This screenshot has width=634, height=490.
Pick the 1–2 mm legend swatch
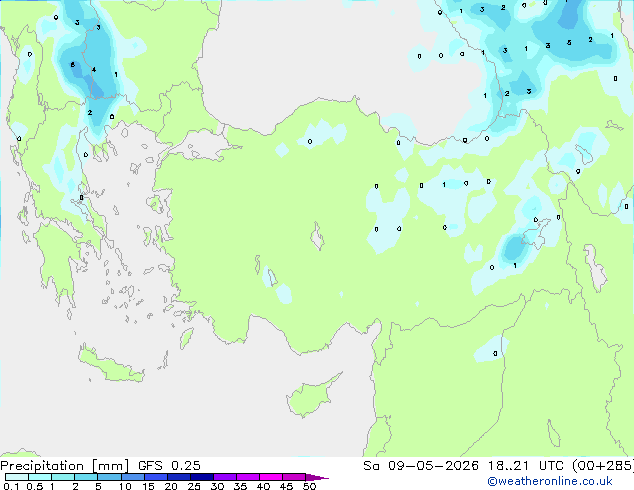click(63, 477)
